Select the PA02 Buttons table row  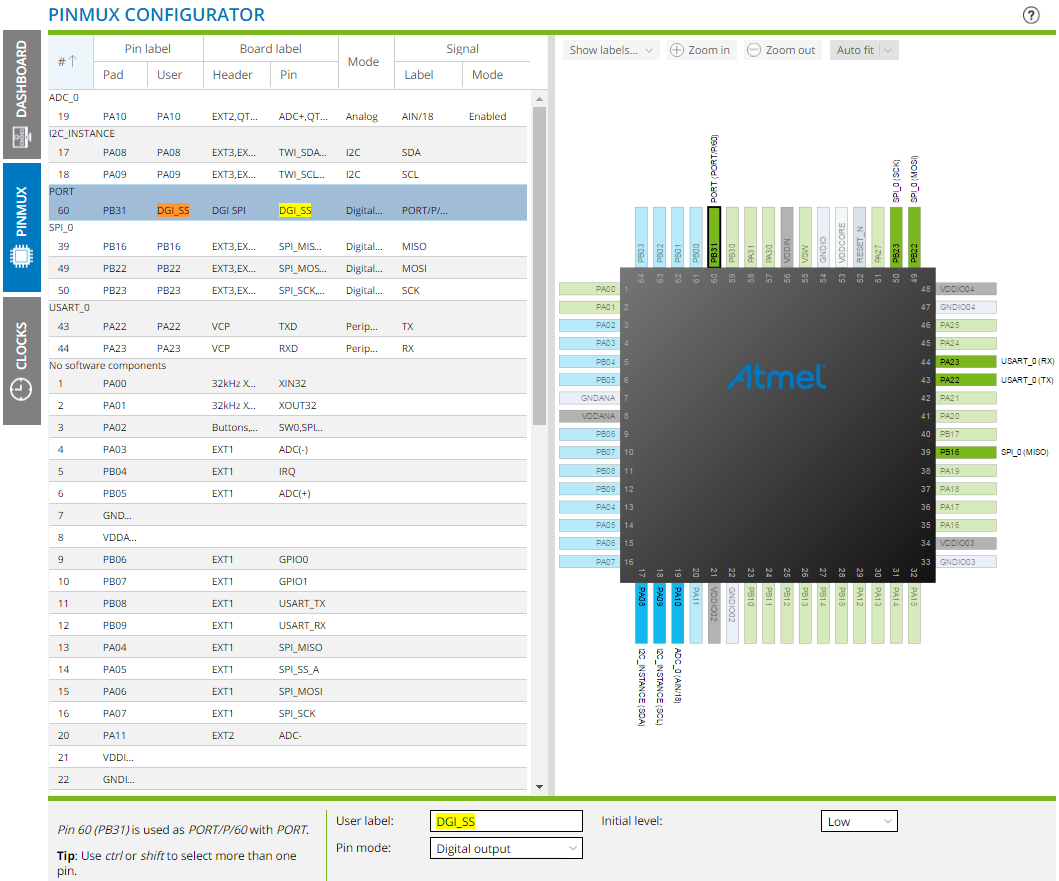coord(288,427)
